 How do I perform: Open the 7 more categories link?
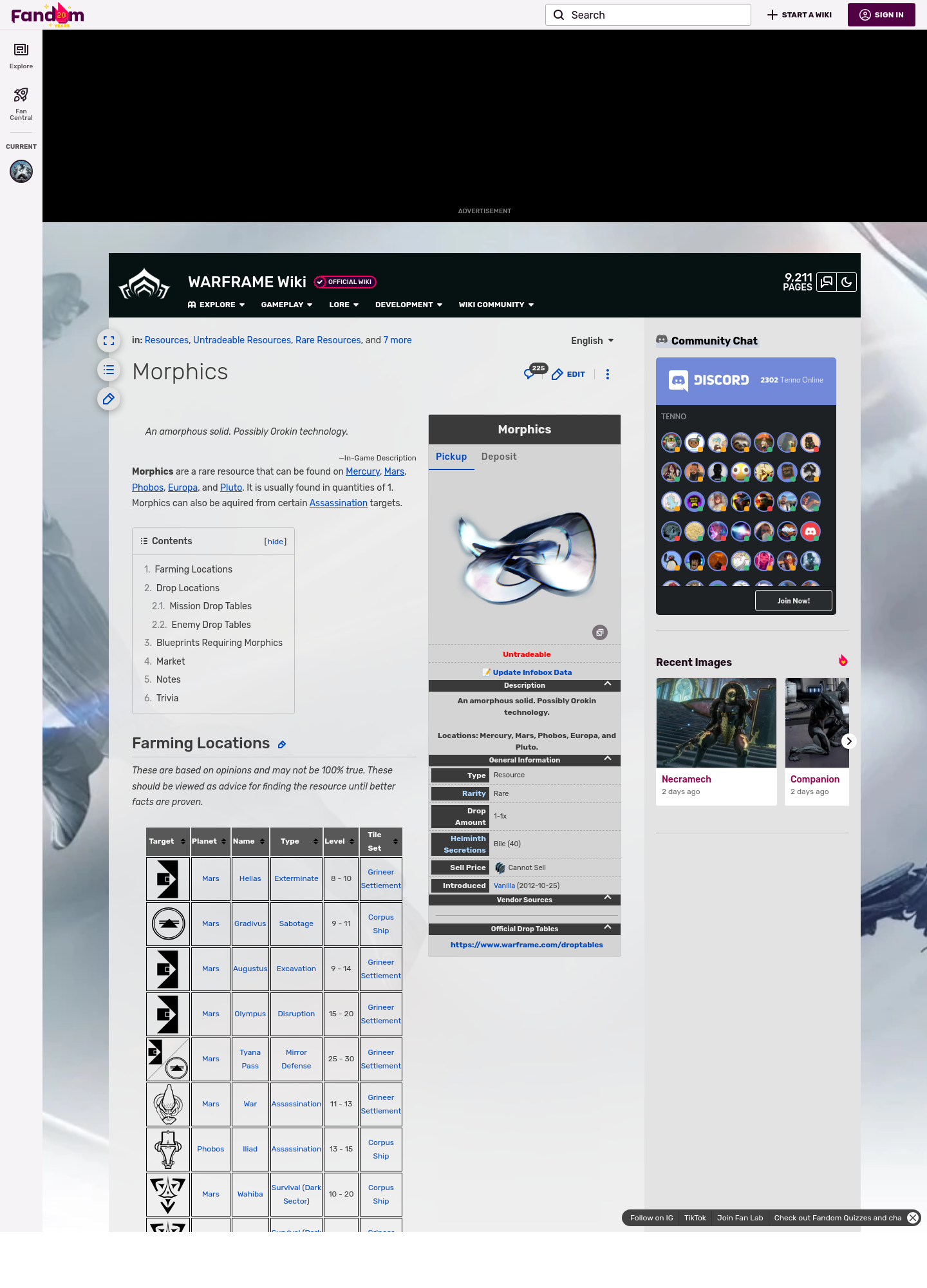tap(397, 340)
